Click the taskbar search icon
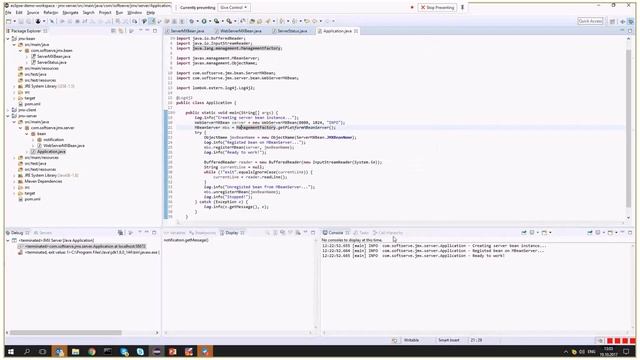Viewport: 640px width, 360px height. (x=27, y=351)
